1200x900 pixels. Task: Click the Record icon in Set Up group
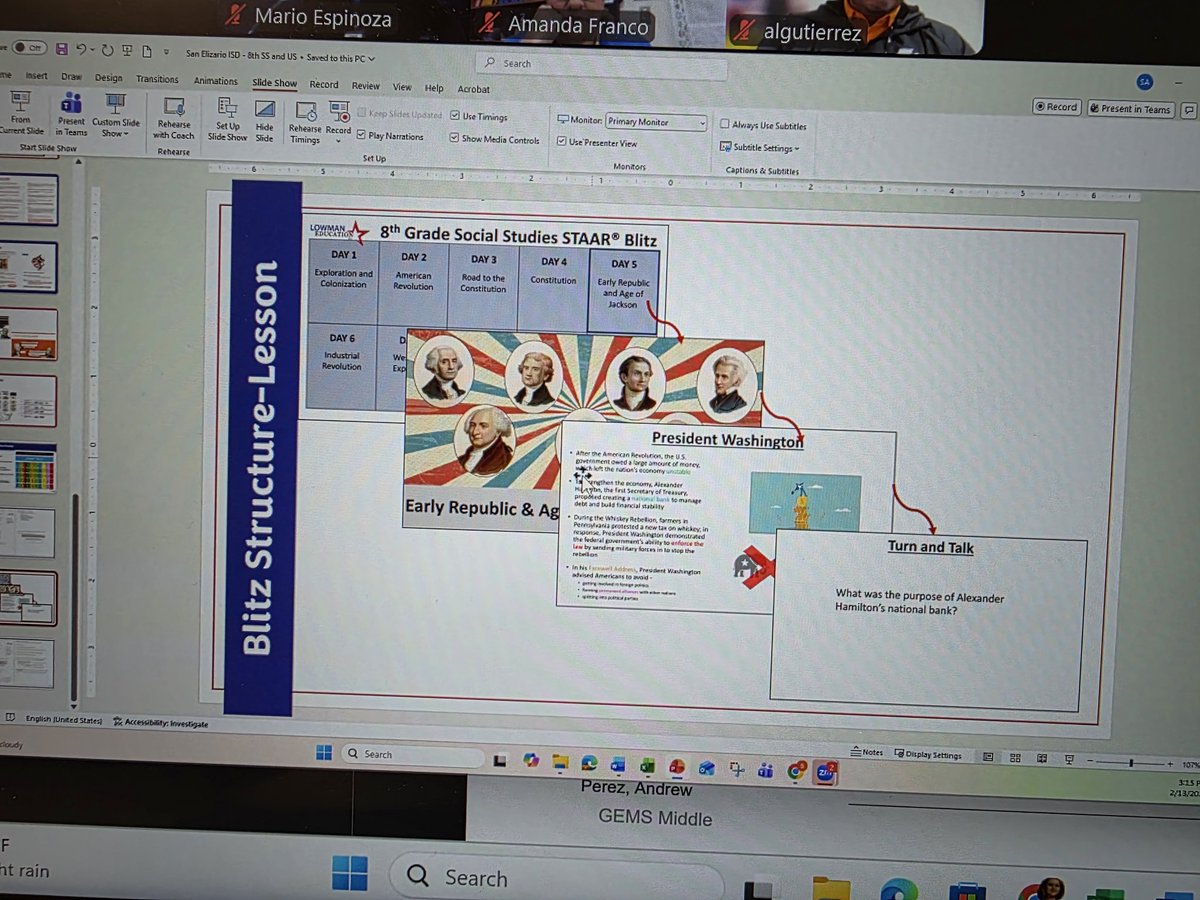coord(339,113)
